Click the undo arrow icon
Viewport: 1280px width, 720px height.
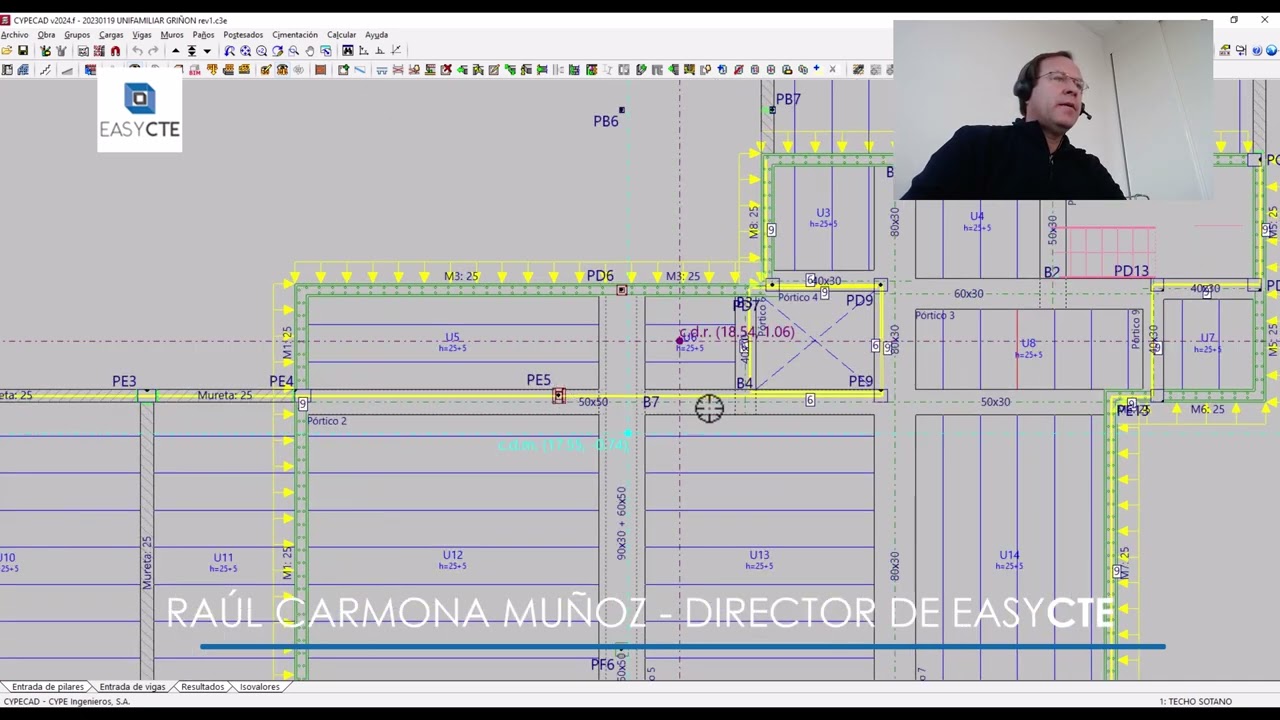tap(137, 51)
